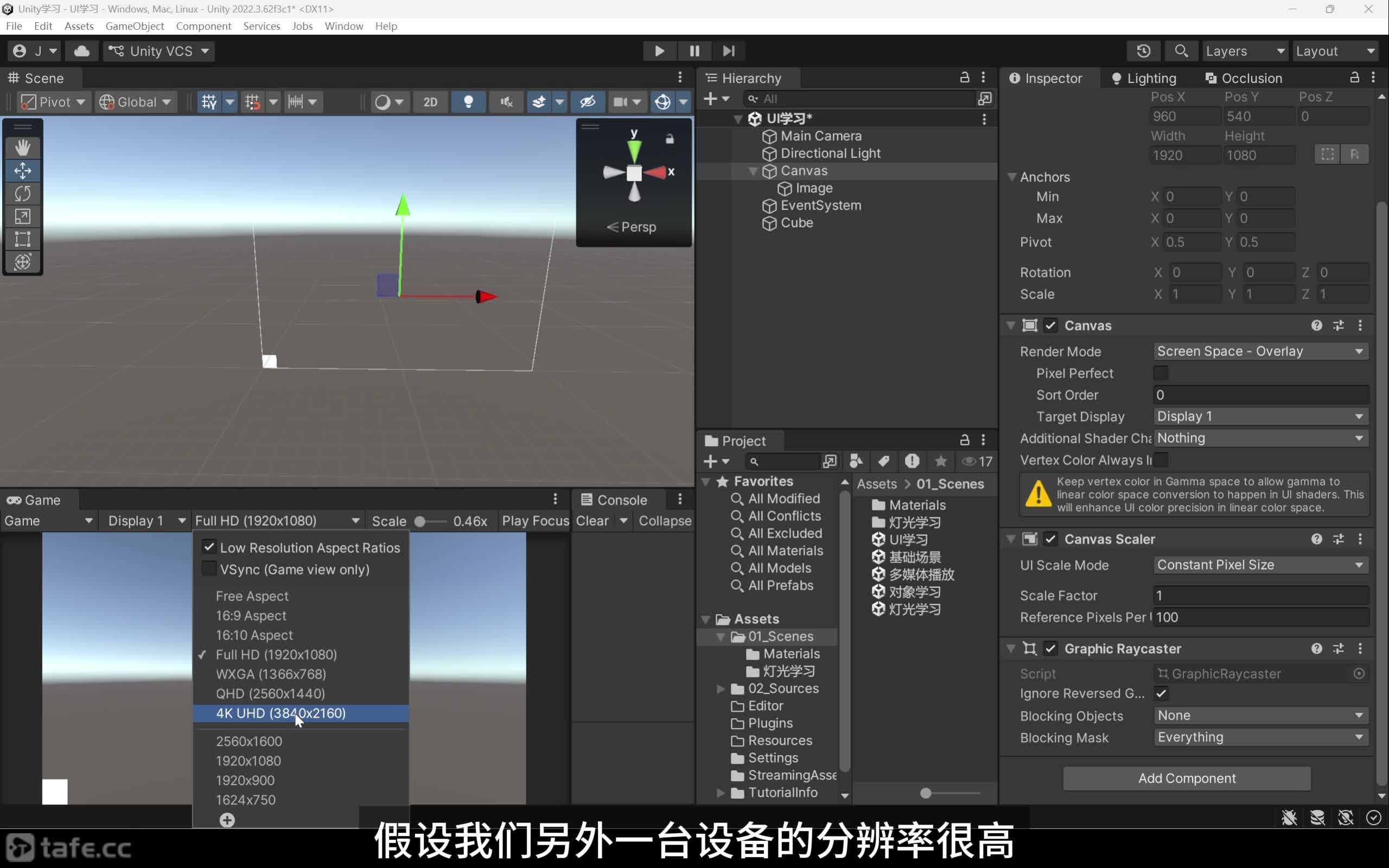Viewport: 1389px width, 868px height.
Task: Open Canvas Scaler preset settings icon
Action: point(1339,539)
